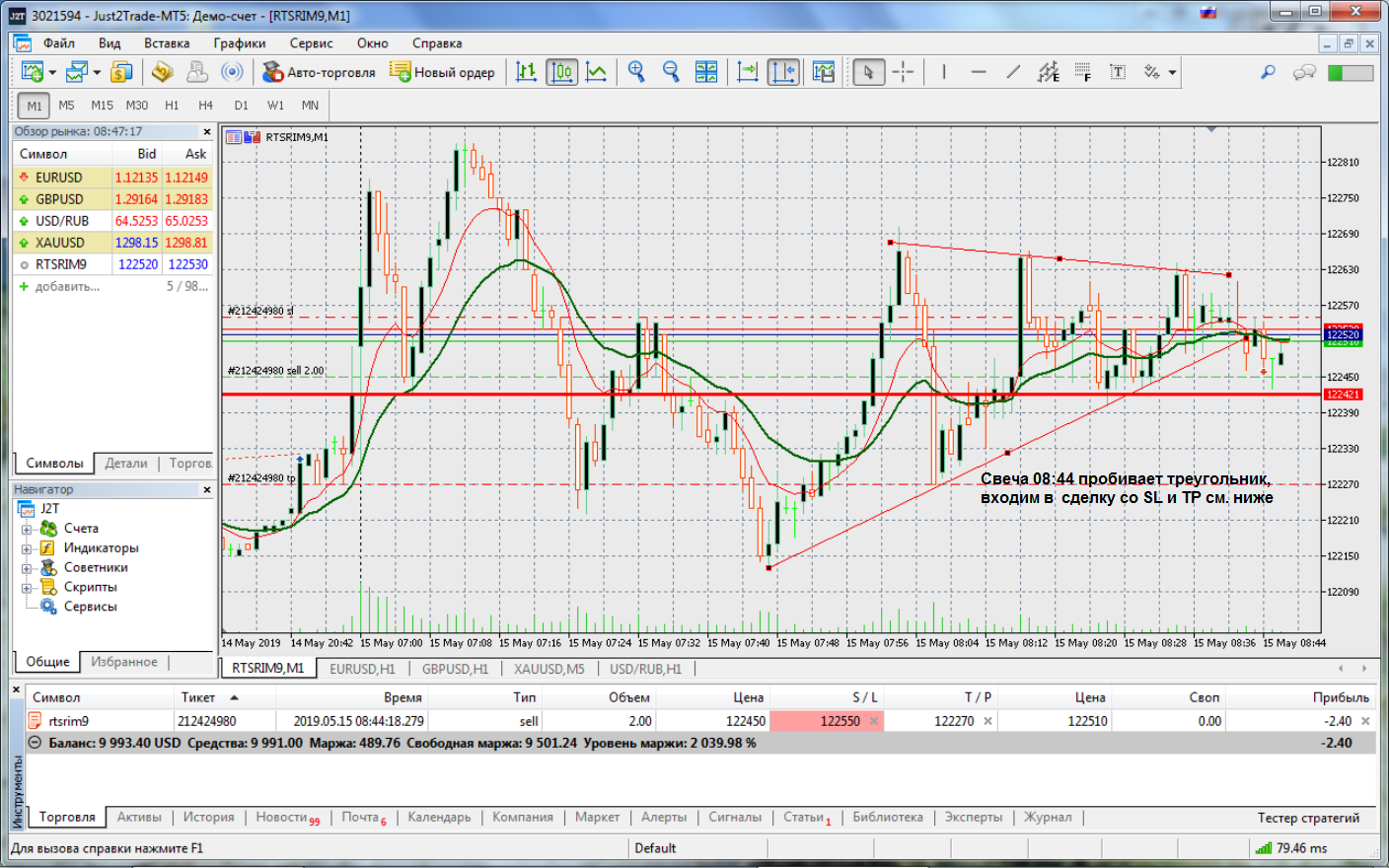Toggle chart shift from right edge

(783, 72)
